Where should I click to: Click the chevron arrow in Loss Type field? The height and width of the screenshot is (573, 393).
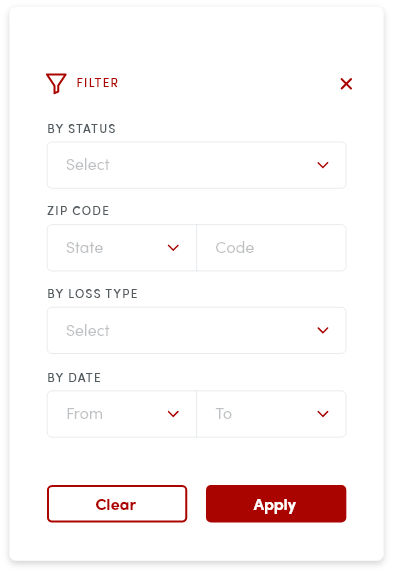[323, 330]
